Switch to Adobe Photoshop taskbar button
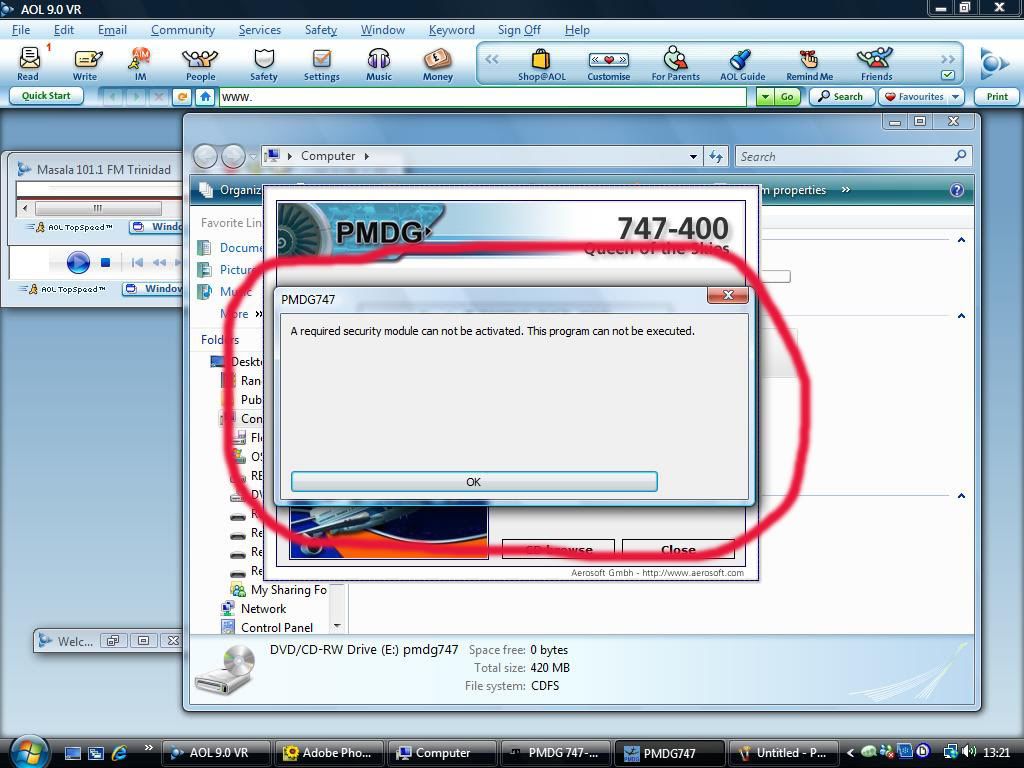The width and height of the screenshot is (1024, 768). tap(328, 753)
